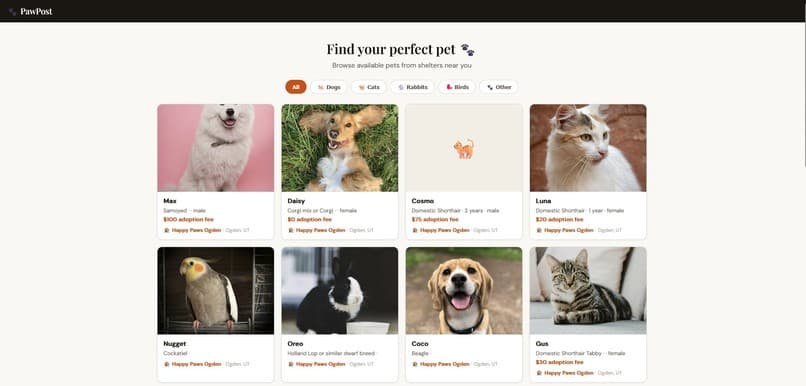Open Max the Samoyed photo

click(216, 148)
